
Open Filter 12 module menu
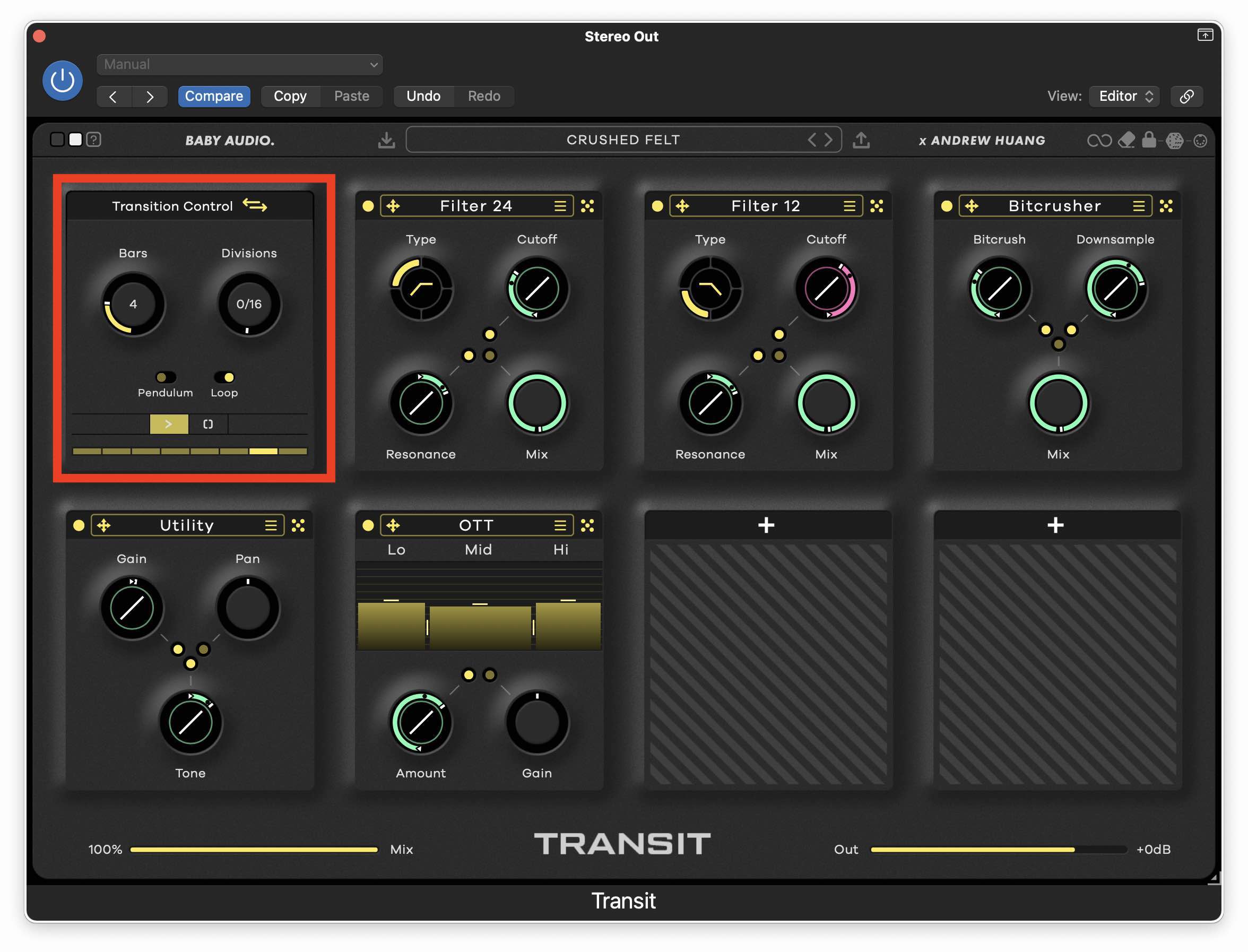[850, 206]
